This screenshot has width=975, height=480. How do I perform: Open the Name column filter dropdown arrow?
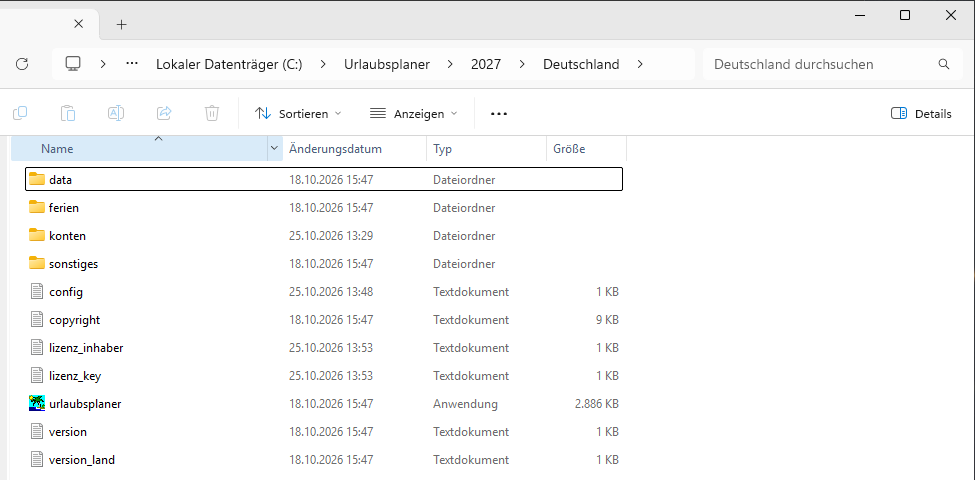274,149
